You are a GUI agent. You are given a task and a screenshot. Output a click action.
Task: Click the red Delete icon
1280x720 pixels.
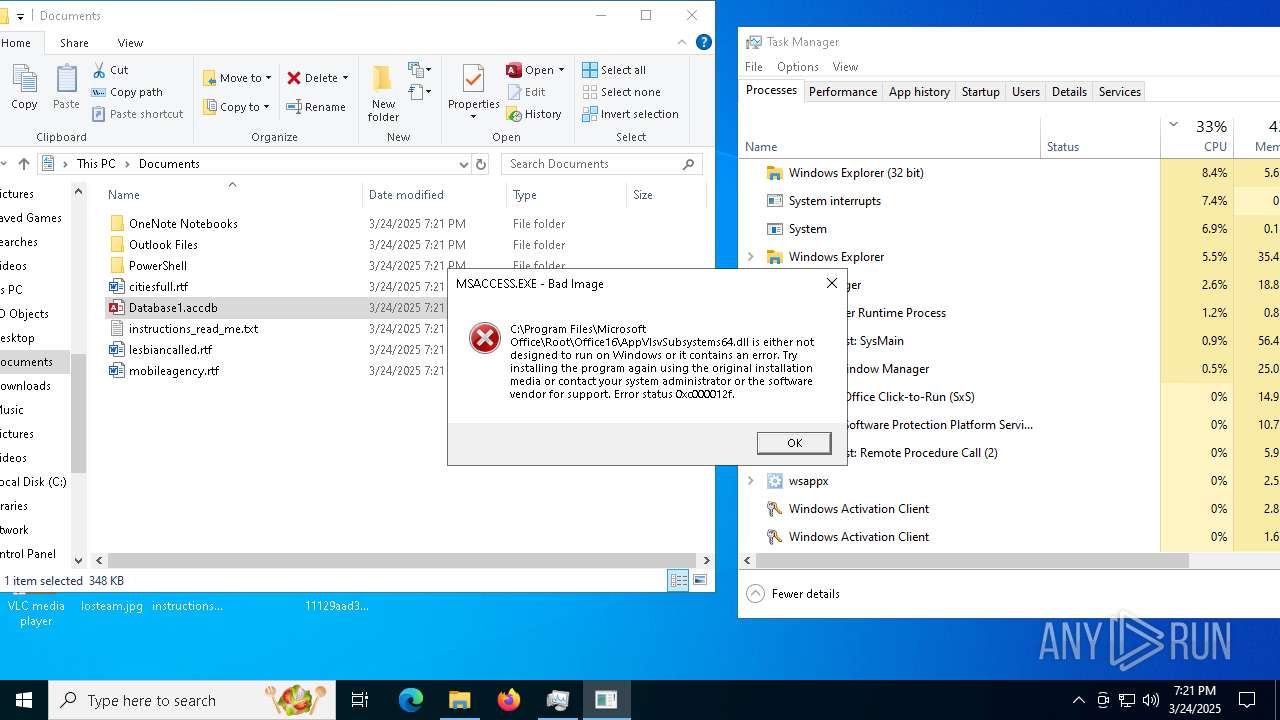pos(294,78)
